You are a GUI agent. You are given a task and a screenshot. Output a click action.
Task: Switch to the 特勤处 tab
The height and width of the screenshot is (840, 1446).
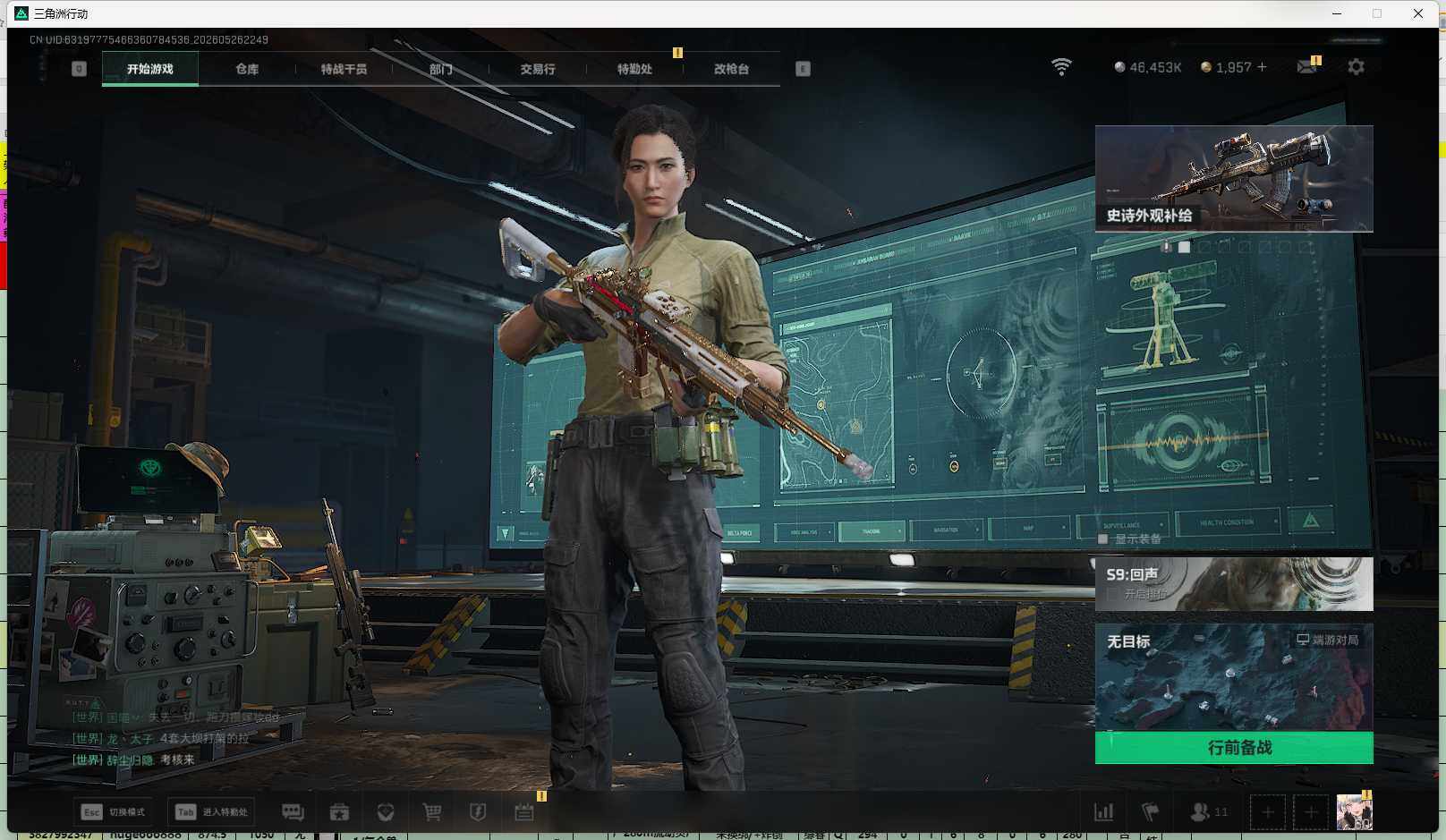tap(634, 69)
